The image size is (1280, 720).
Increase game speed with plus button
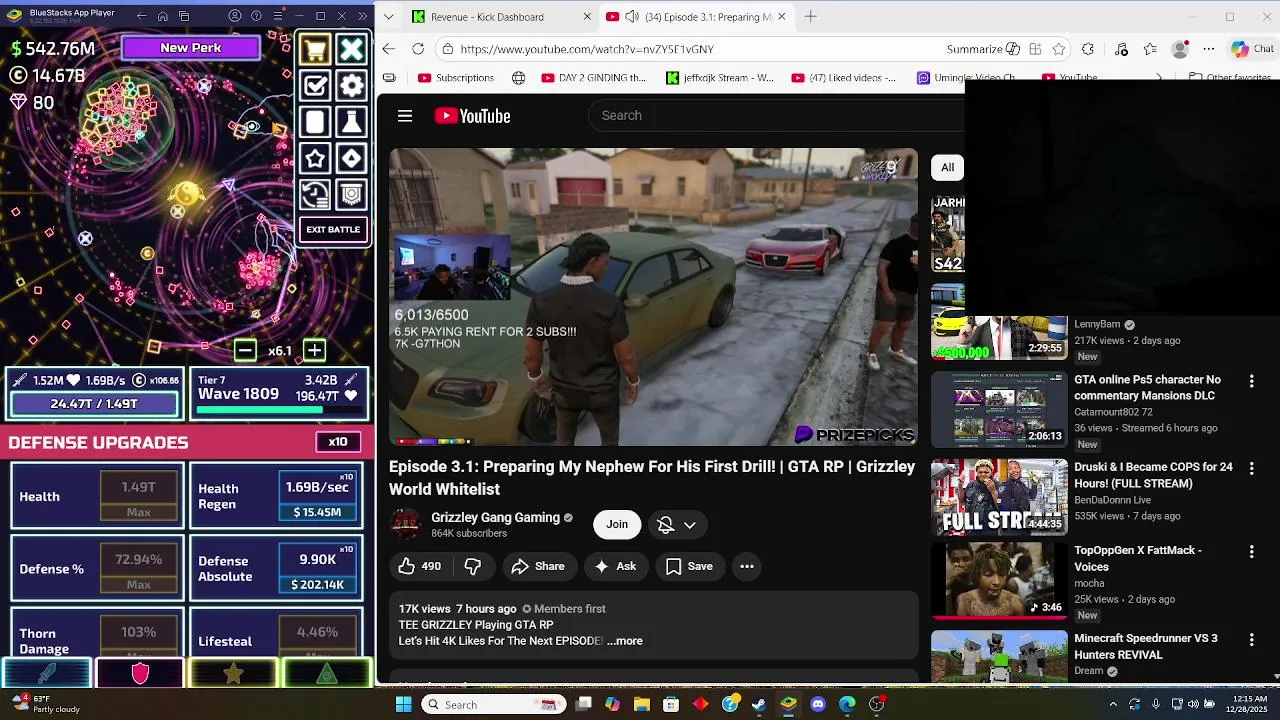coord(314,350)
